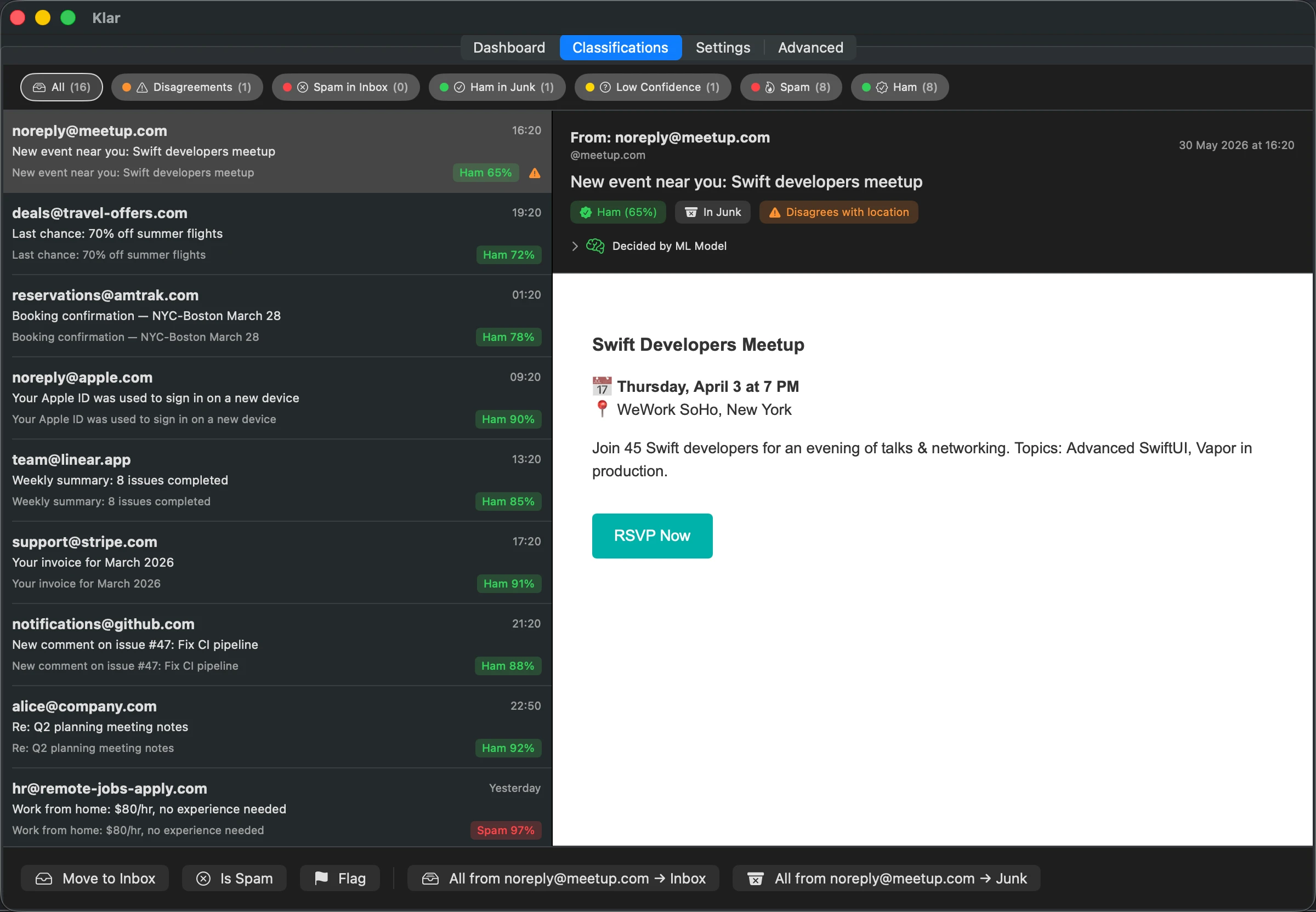Toggle the Spam (8) filter
The width and height of the screenshot is (1316, 912).
[x=791, y=87]
